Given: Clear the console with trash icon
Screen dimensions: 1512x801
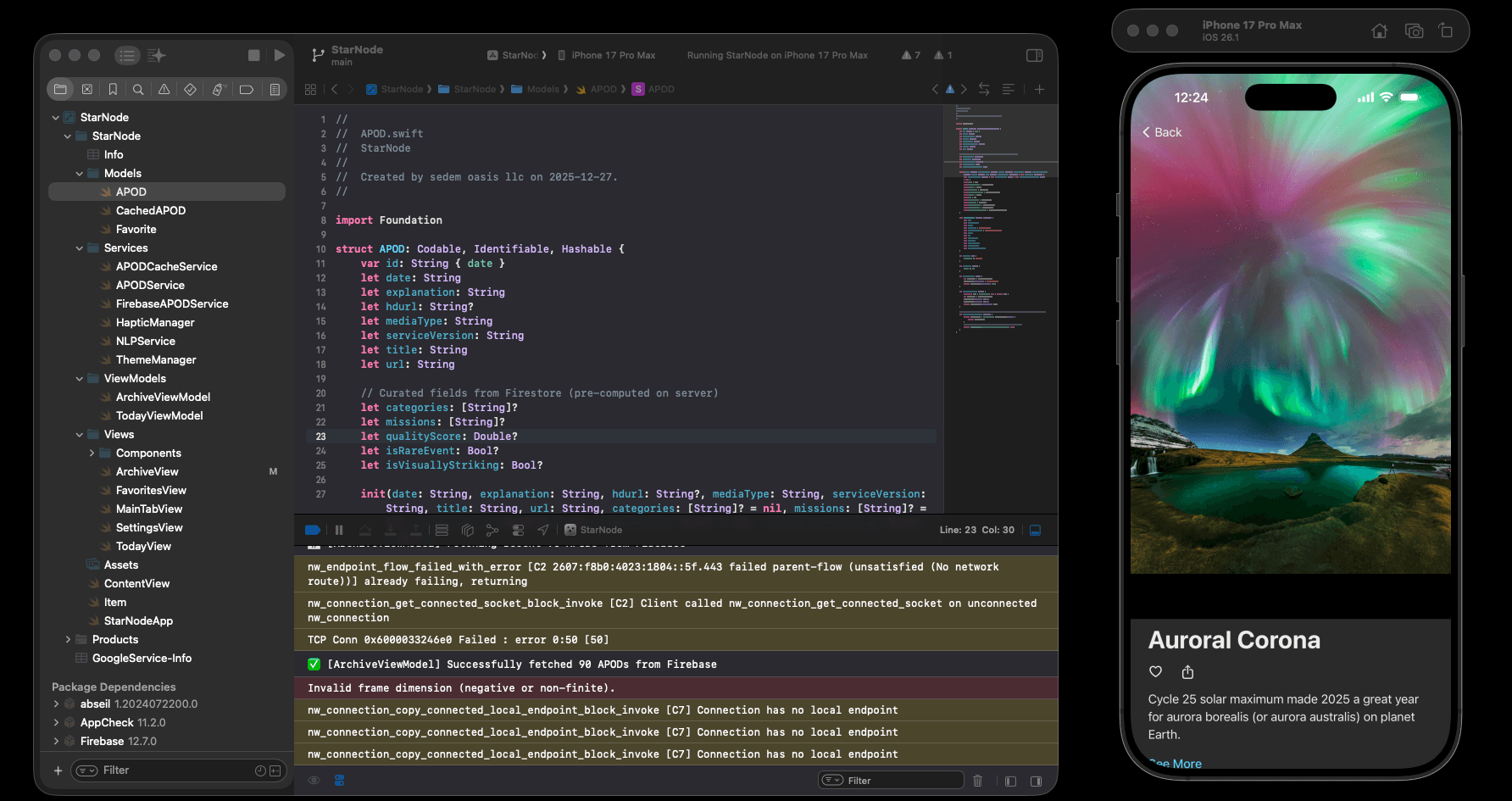Looking at the screenshot, I should [977, 781].
